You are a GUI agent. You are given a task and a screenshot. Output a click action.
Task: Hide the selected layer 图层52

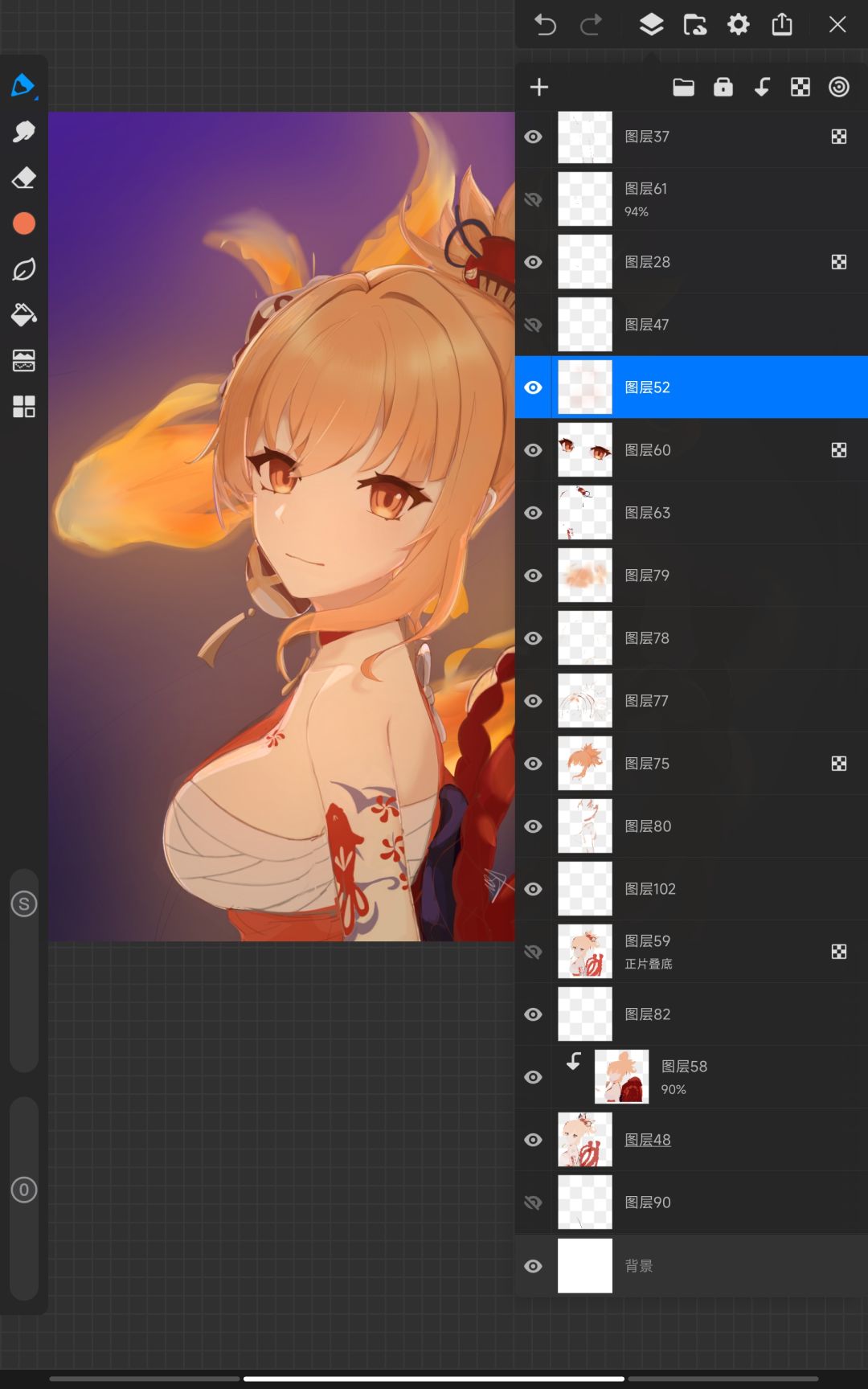click(x=533, y=387)
